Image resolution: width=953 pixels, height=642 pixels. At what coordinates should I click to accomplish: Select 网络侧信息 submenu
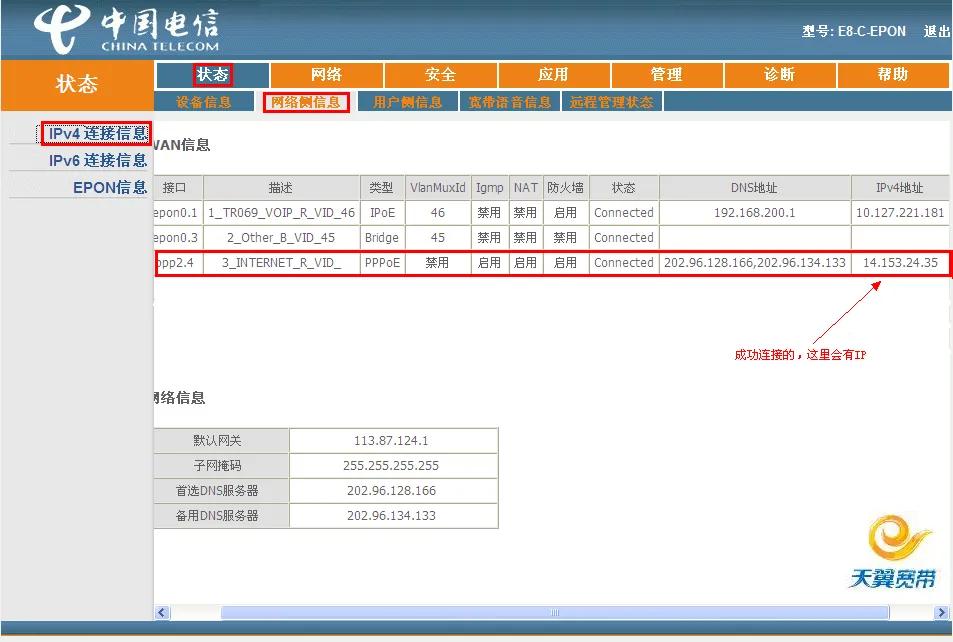[306, 102]
